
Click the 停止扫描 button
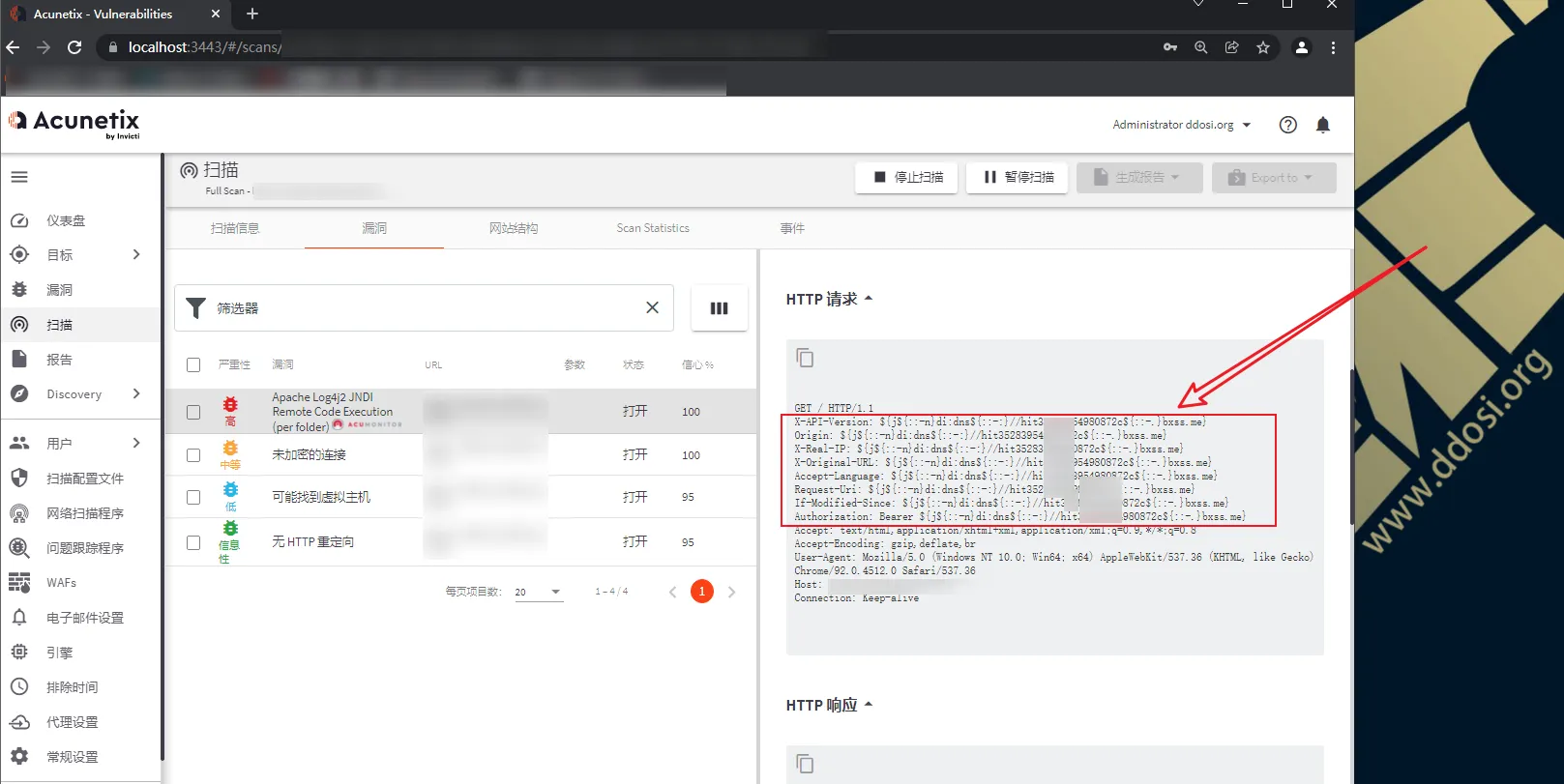pos(907,178)
